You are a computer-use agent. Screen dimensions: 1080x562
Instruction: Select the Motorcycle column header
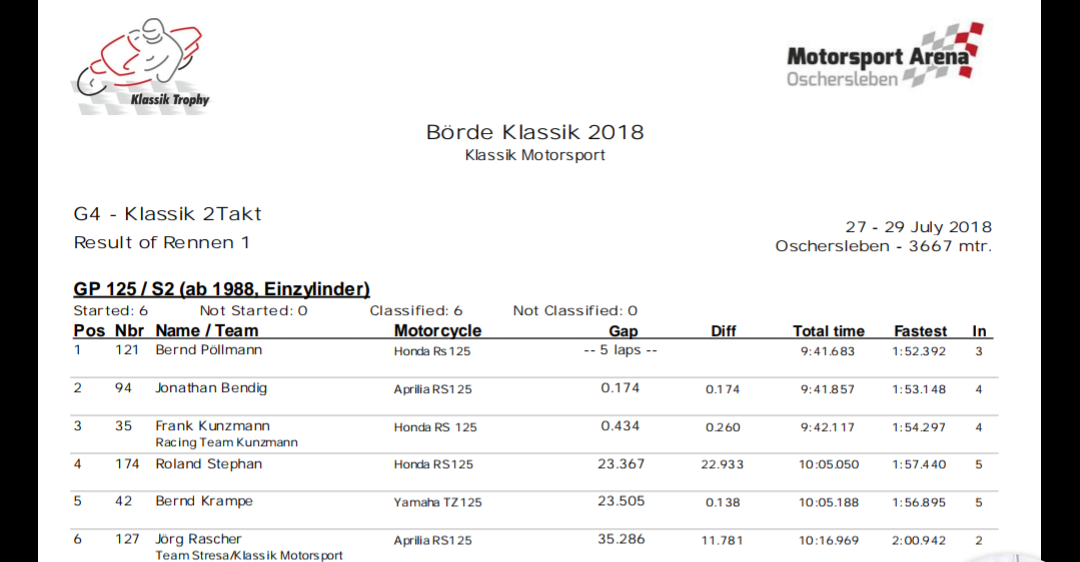tap(437, 331)
